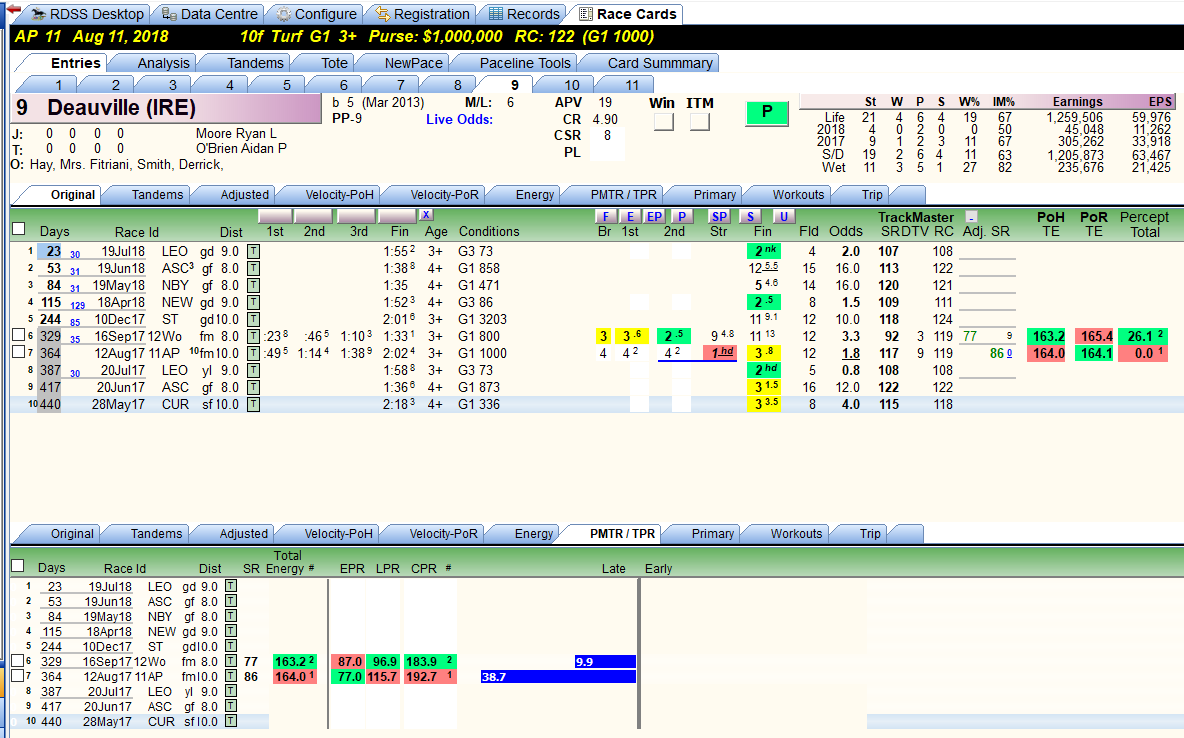
Task: Click the T icon in the 19Jul18 LEO row of the upper table
Action: click(254, 251)
